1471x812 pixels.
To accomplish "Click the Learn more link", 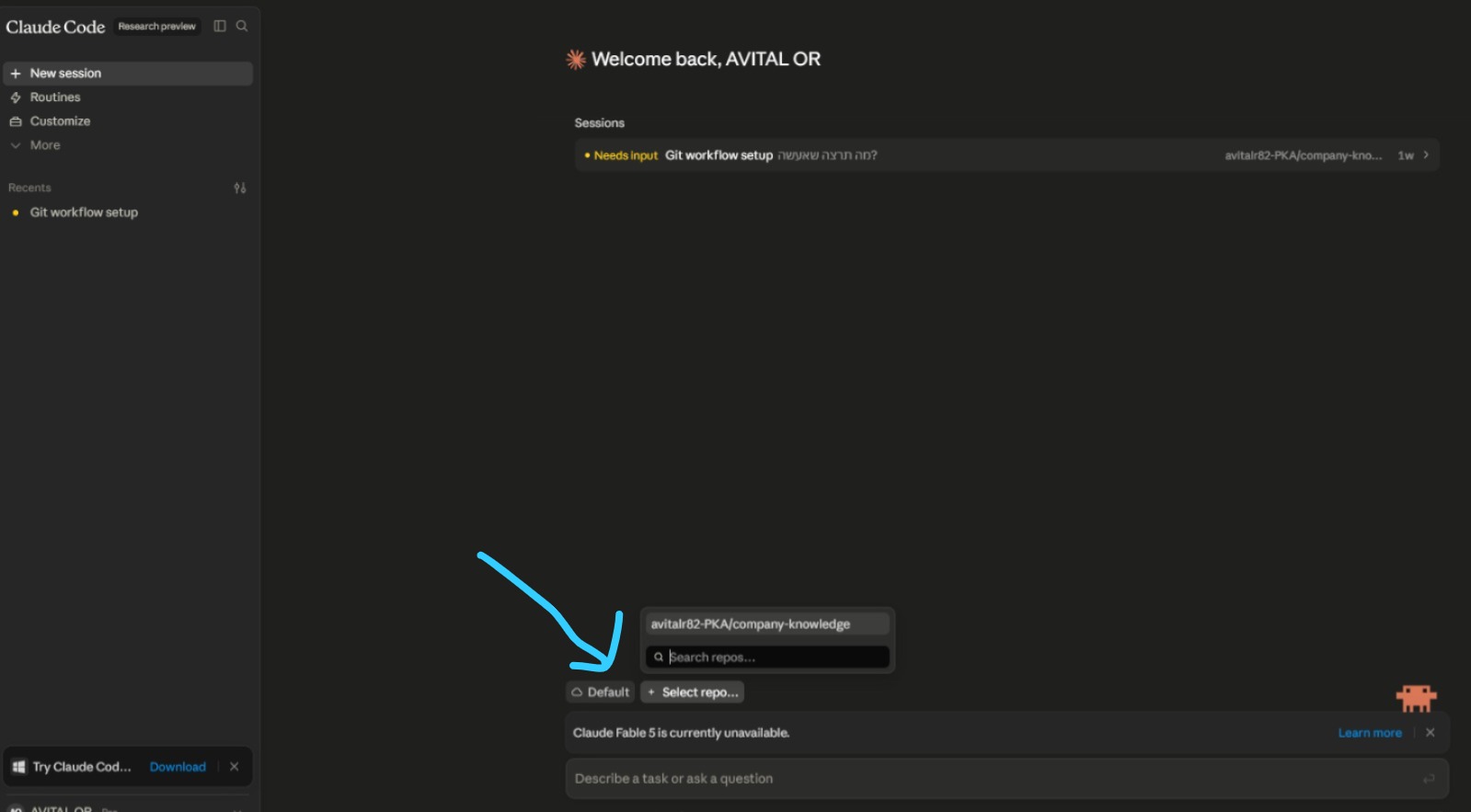I will pos(1370,733).
